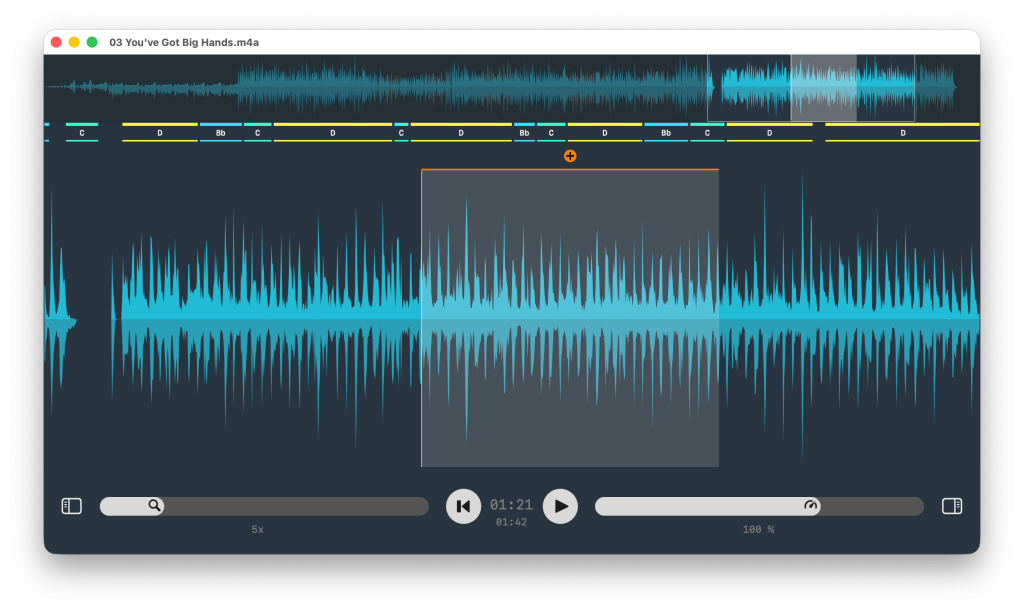Screen dimensions: 1024x612
Task: Click the second Bb chord label
Action: [523, 131]
